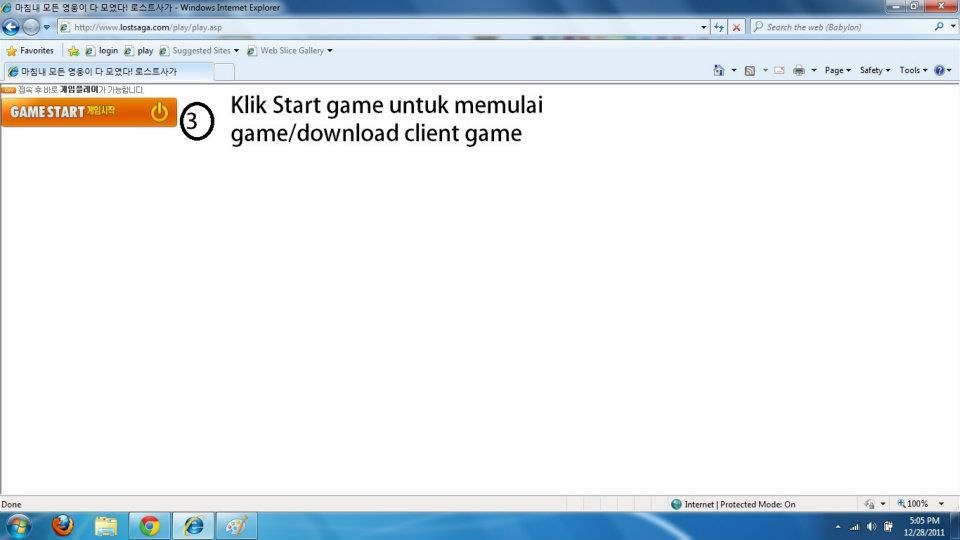
Task: Open Firefox from the taskbar
Action: (x=62, y=526)
